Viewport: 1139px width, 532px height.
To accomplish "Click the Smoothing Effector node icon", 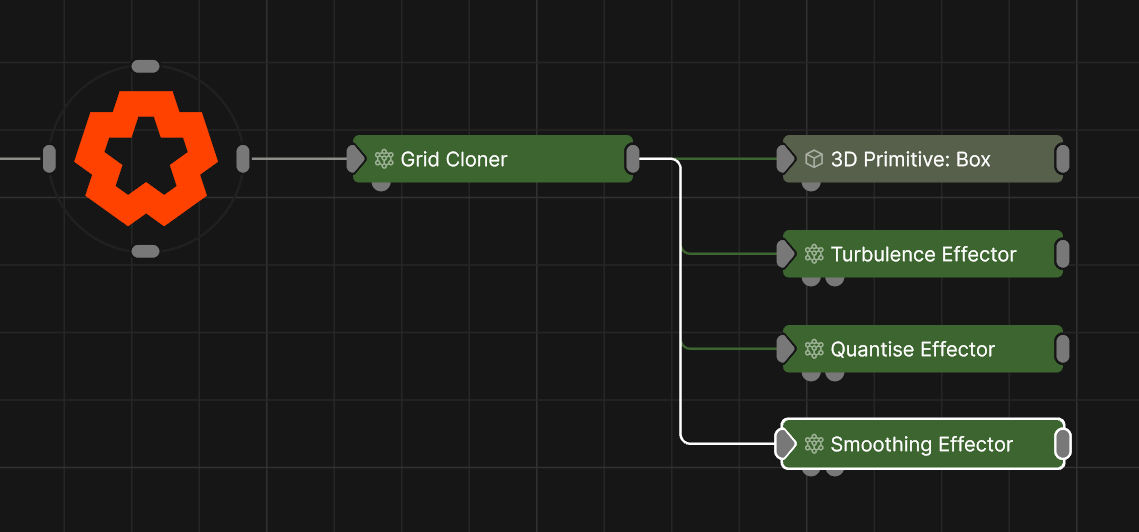I will coord(814,444).
